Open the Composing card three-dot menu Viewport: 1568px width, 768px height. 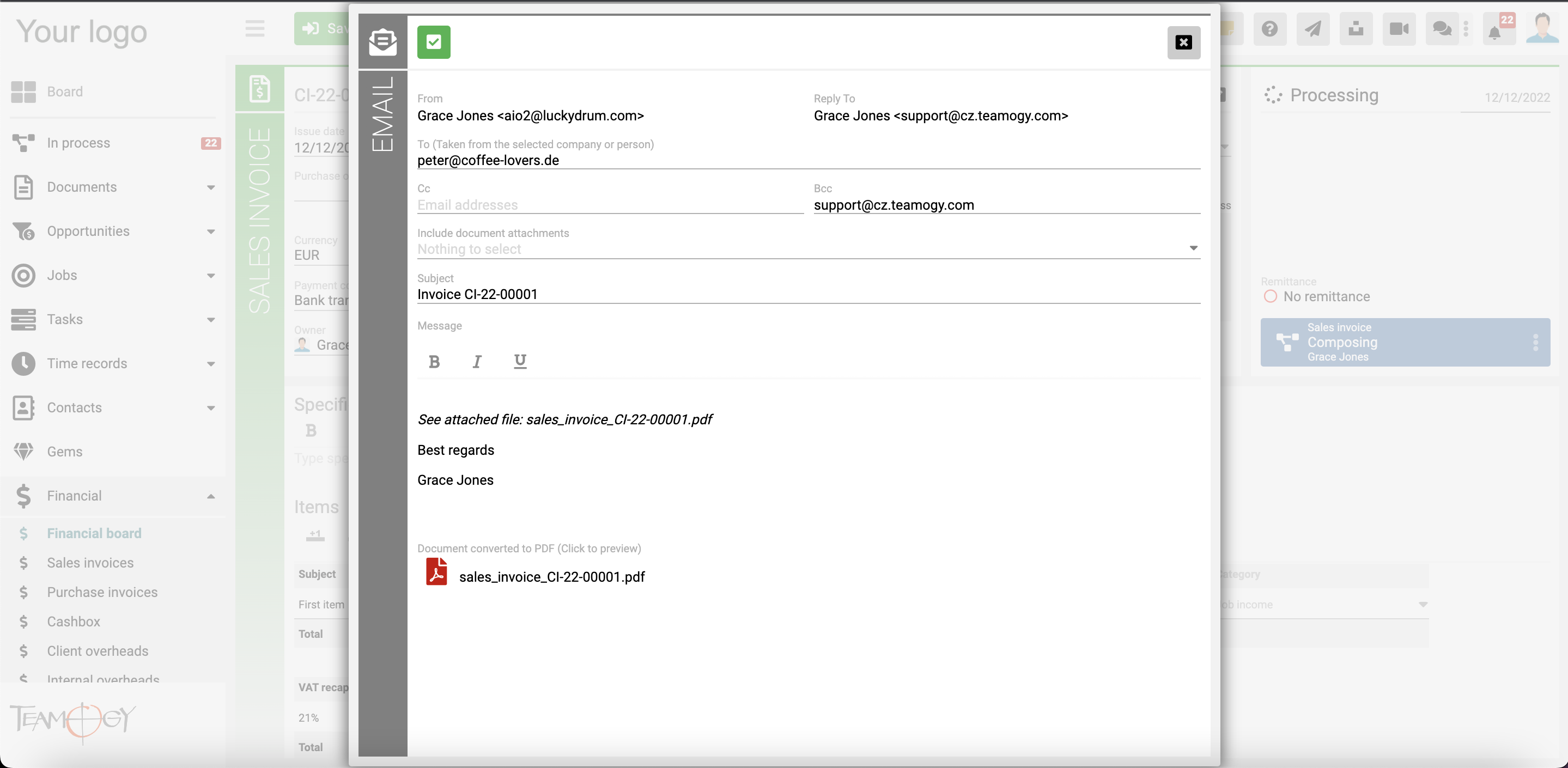[1535, 342]
